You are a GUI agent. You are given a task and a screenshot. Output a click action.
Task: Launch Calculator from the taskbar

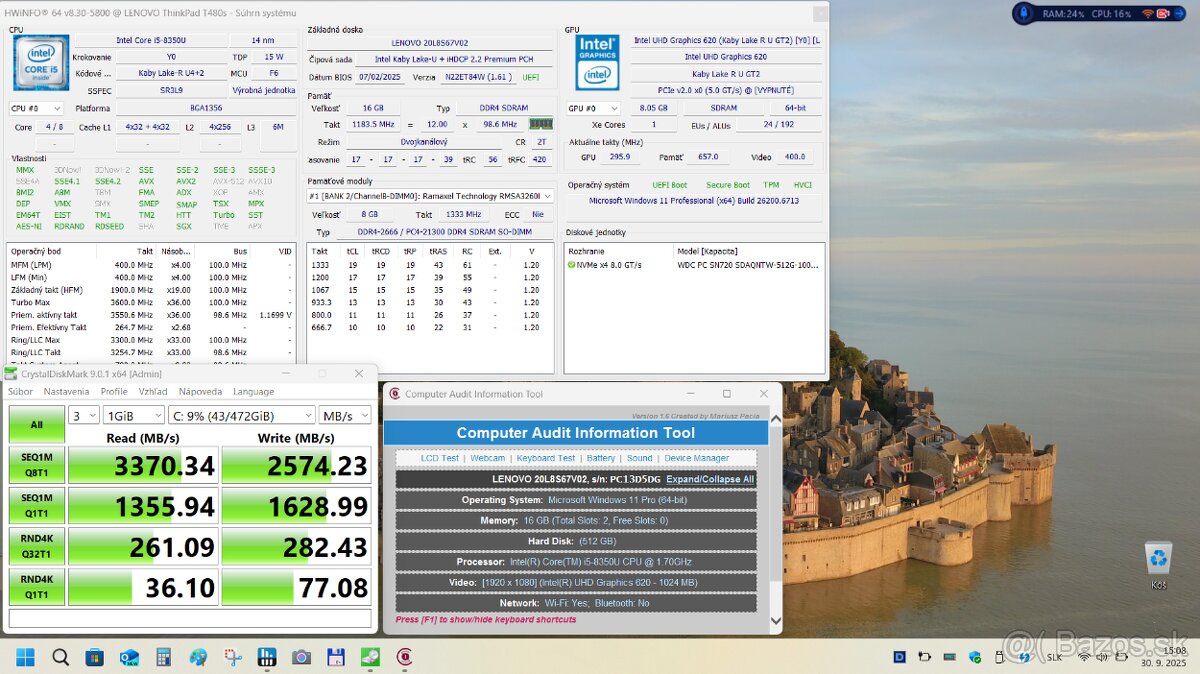pyautogui.click(x=163, y=657)
